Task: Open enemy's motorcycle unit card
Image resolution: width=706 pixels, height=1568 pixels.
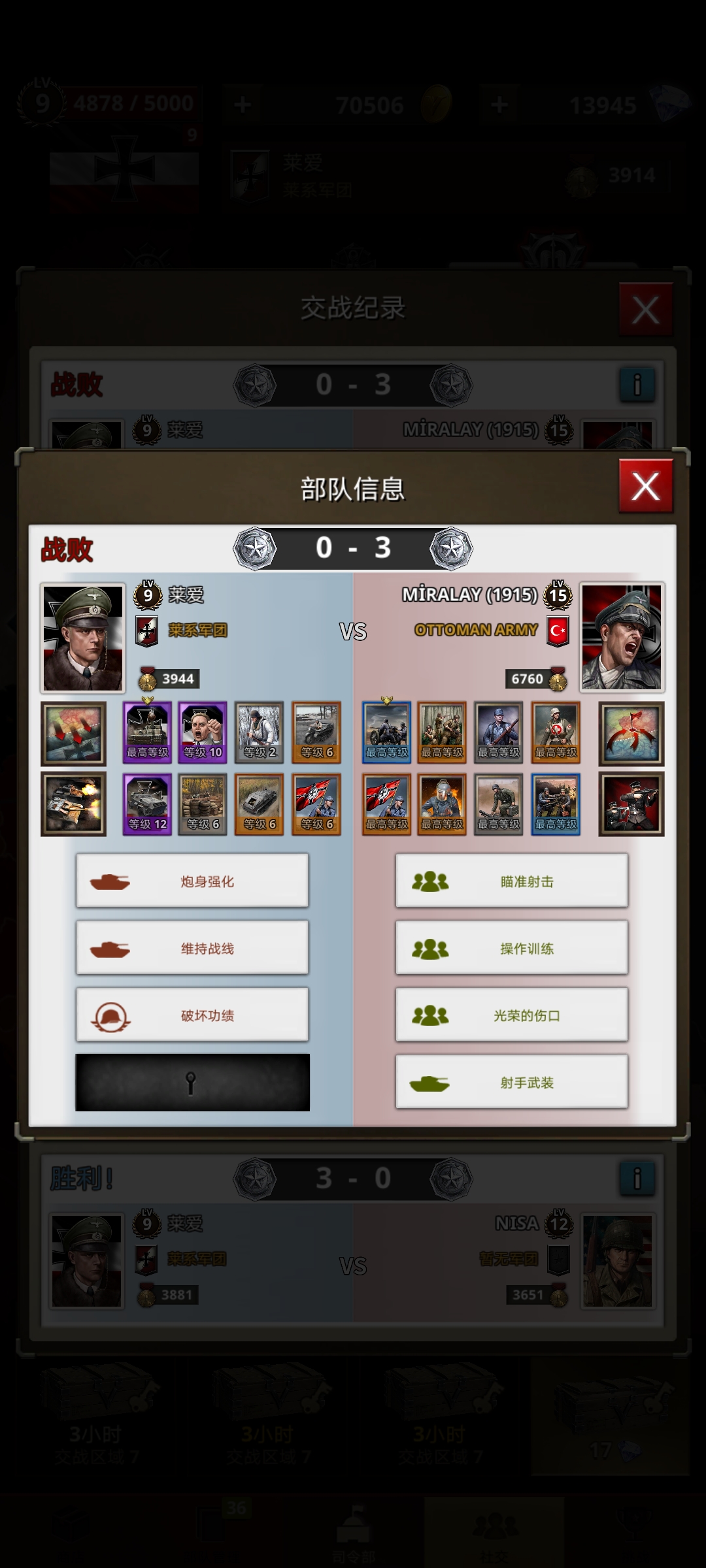Action: click(386, 732)
